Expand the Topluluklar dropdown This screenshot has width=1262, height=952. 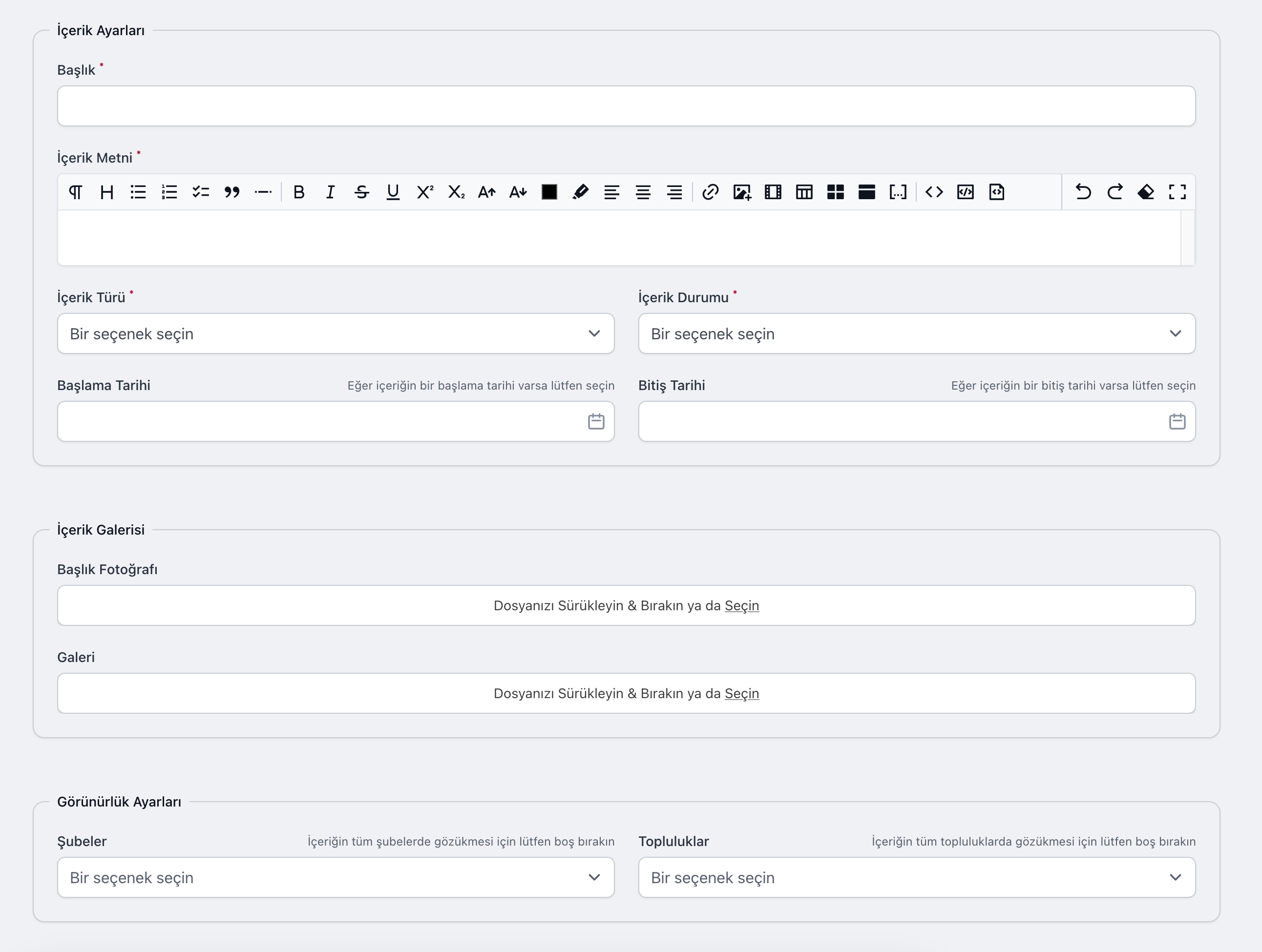[x=916, y=877]
